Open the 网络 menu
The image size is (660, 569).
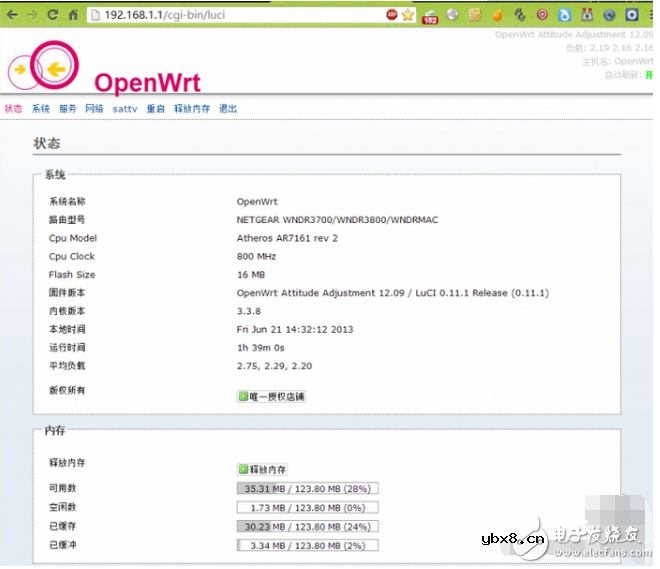coord(94,109)
